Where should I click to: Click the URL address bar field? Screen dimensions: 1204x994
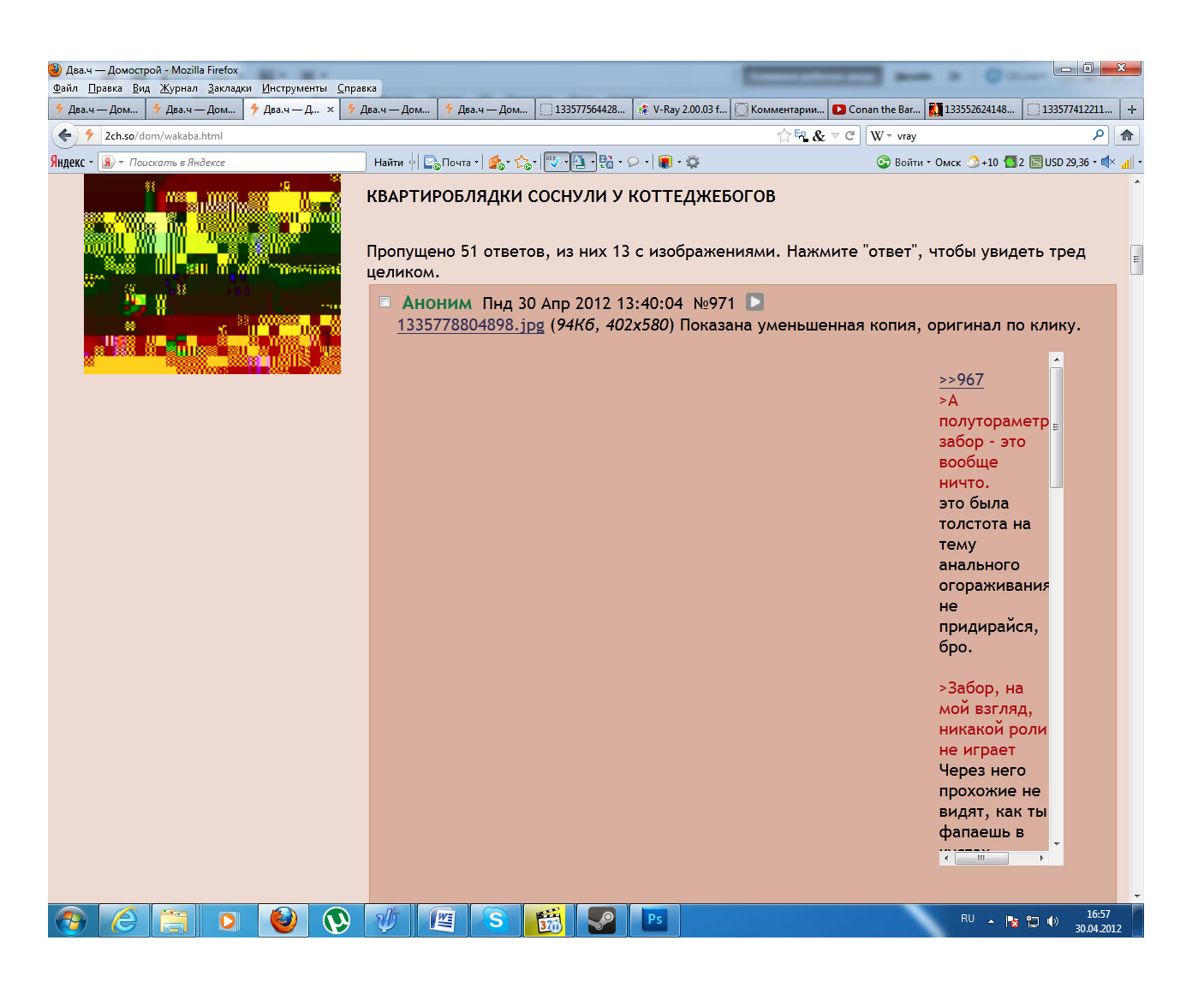tap(437, 135)
